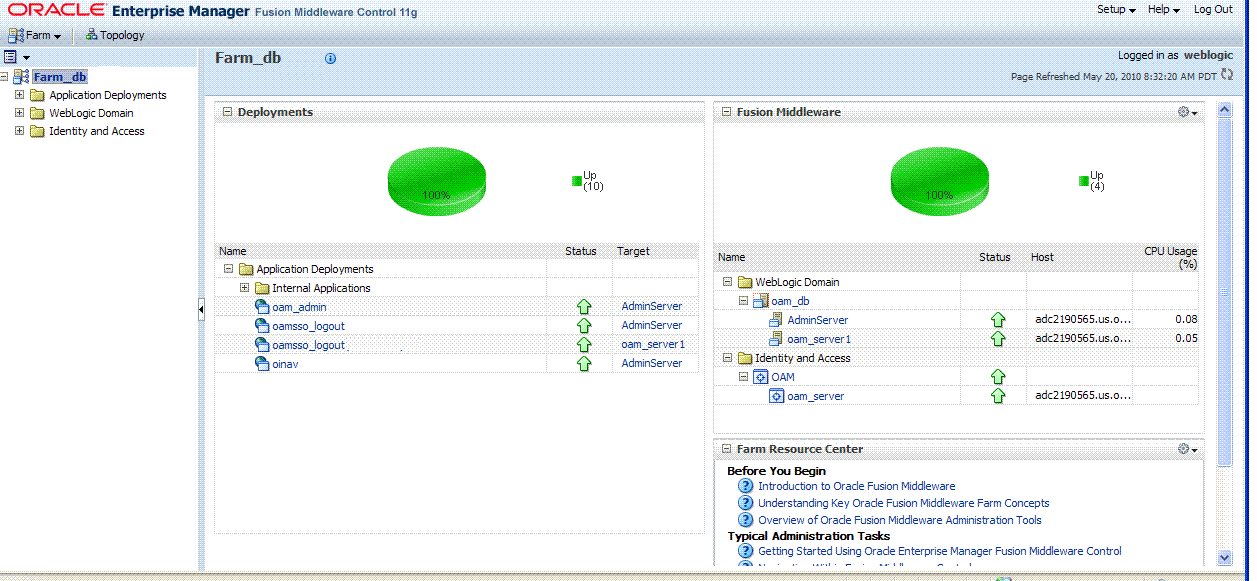Open the AdminServer link in Fusion Middleware
Viewport: 1257px width, 581px height.
click(x=818, y=320)
